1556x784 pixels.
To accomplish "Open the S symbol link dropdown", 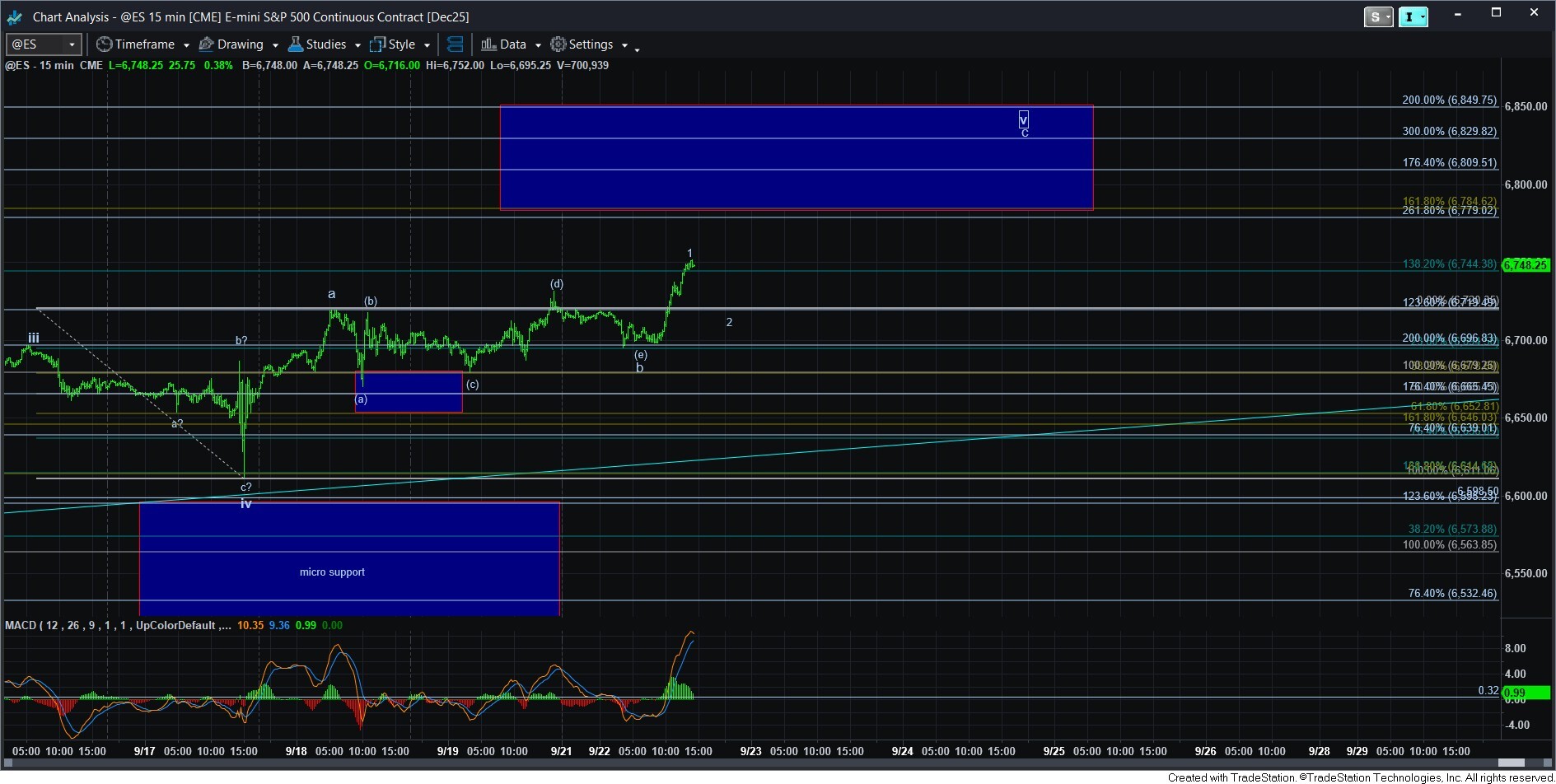I will pos(1379,16).
